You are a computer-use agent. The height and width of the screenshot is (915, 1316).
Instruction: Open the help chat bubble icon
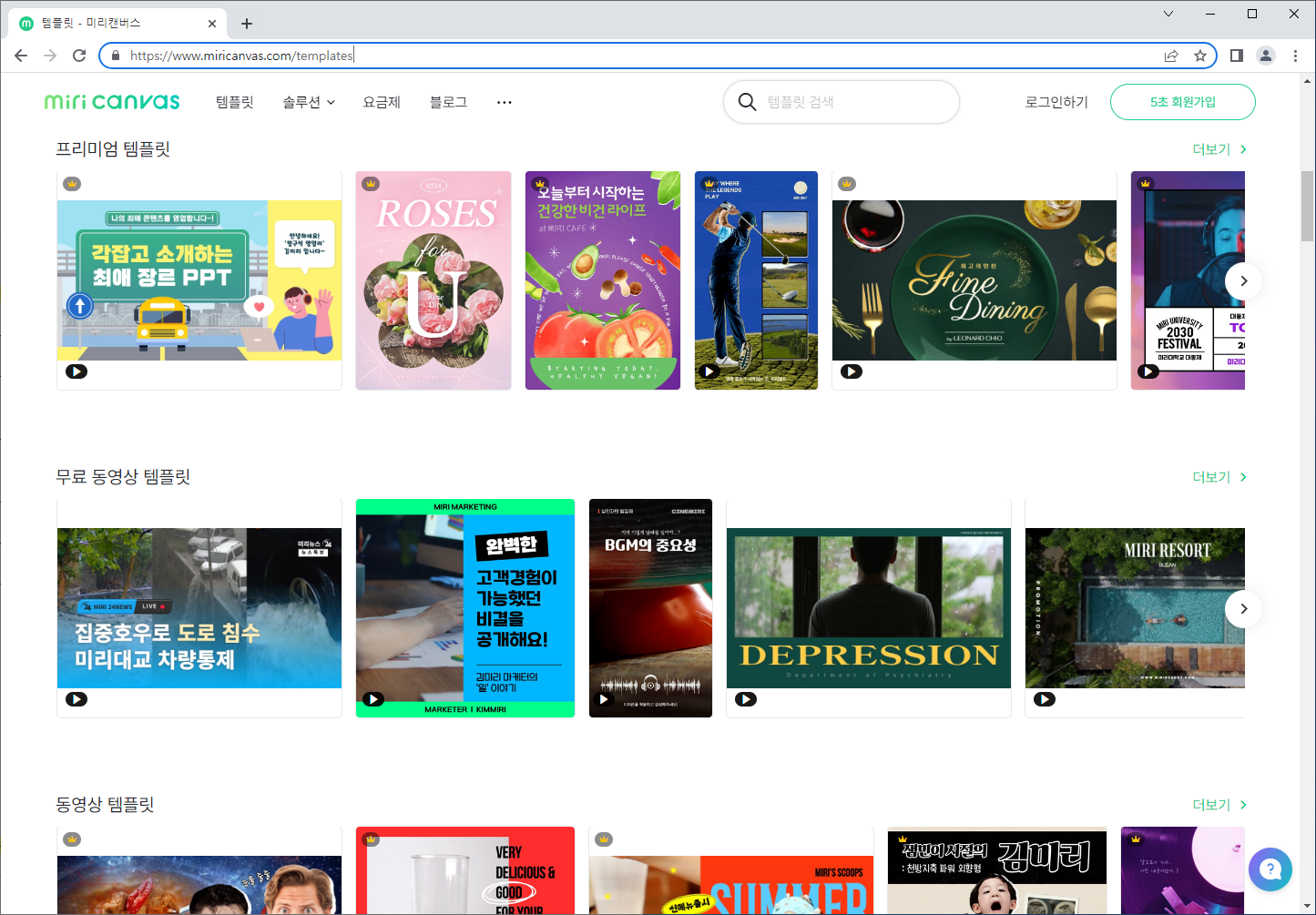pos(1270,869)
